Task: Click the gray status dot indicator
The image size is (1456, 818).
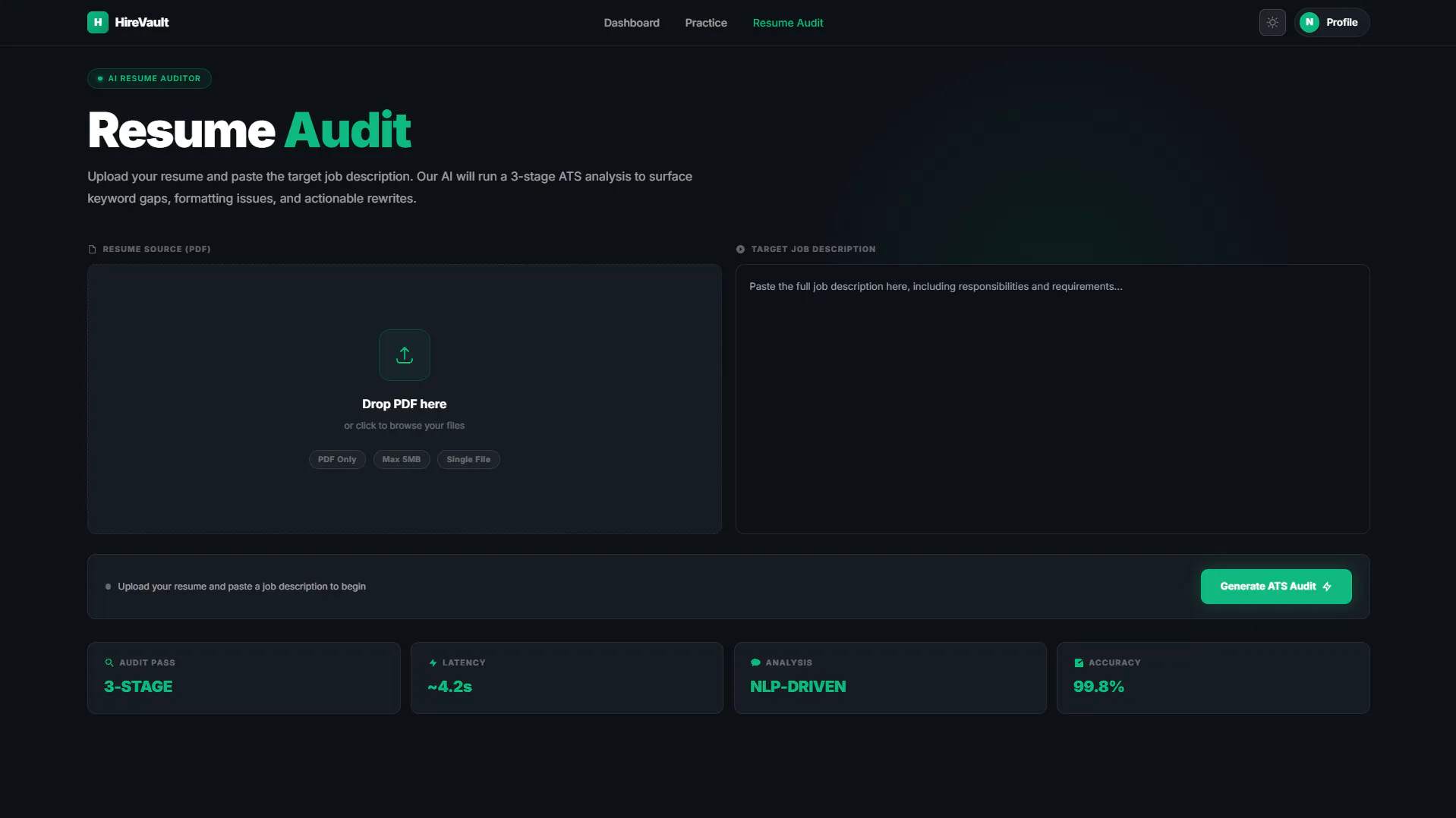Action: 108,587
